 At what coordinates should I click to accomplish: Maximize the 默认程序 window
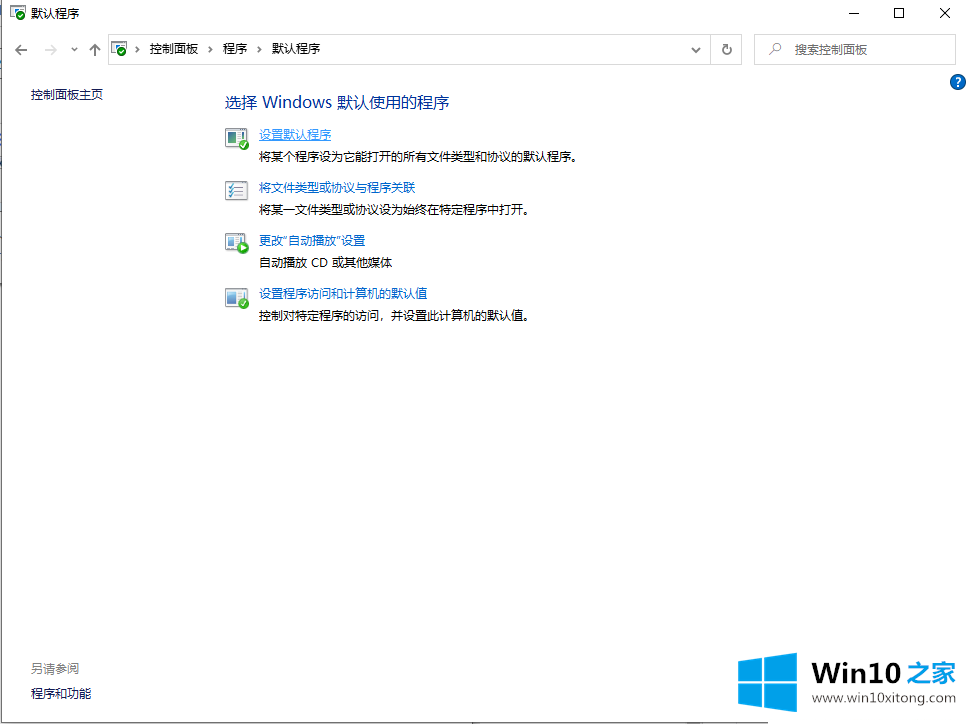point(899,13)
